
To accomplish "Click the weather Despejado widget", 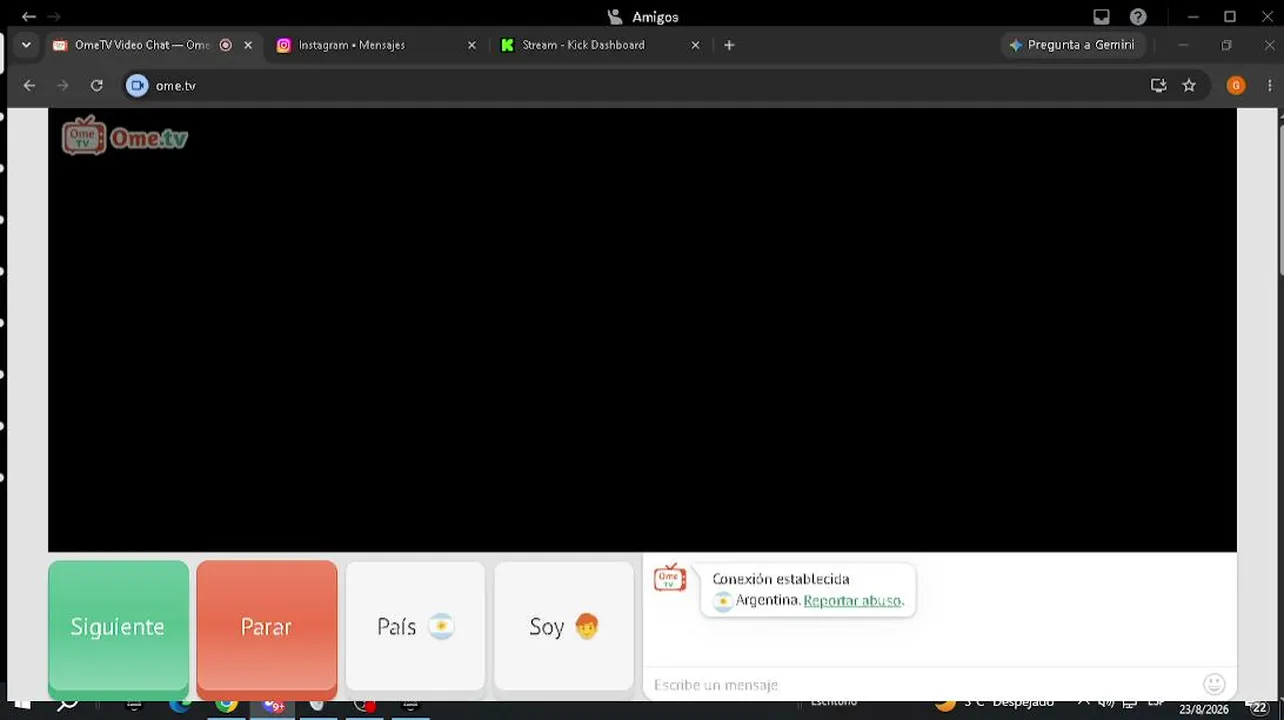I will [x=994, y=703].
